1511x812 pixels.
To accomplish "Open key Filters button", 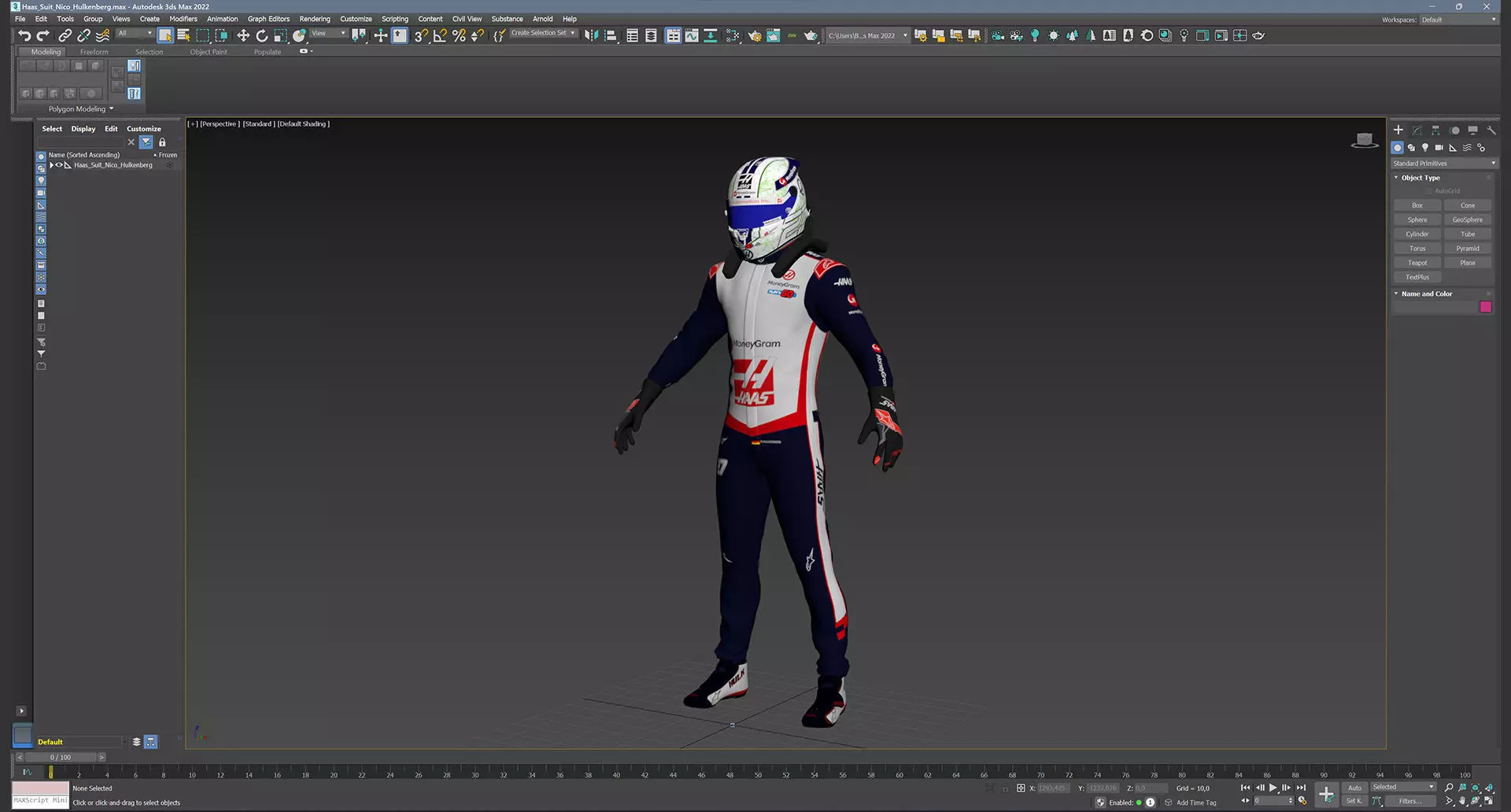I will point(1410,801).
